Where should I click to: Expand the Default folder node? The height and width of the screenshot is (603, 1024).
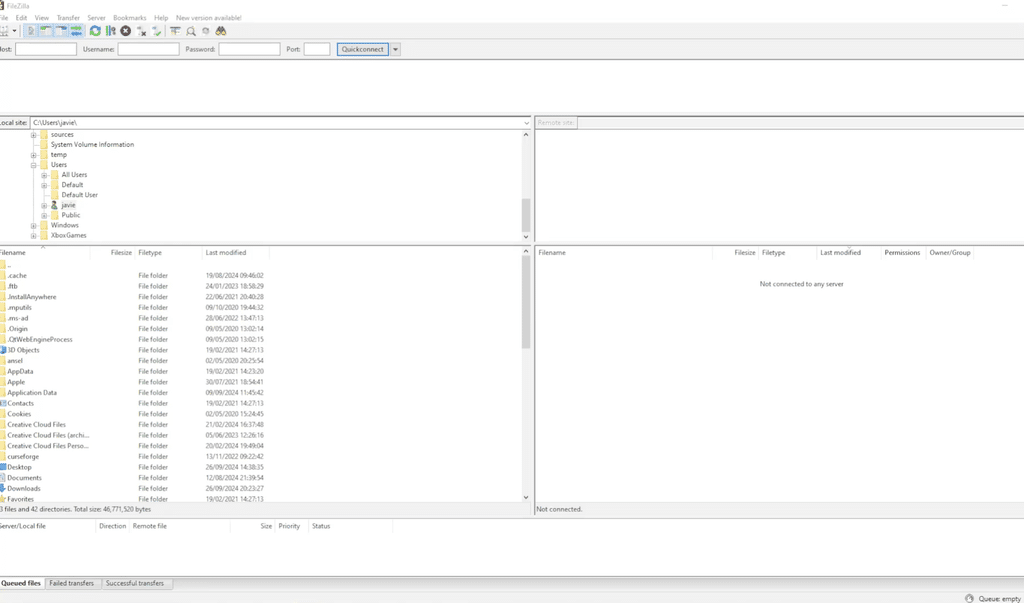[x=44, y=186]
